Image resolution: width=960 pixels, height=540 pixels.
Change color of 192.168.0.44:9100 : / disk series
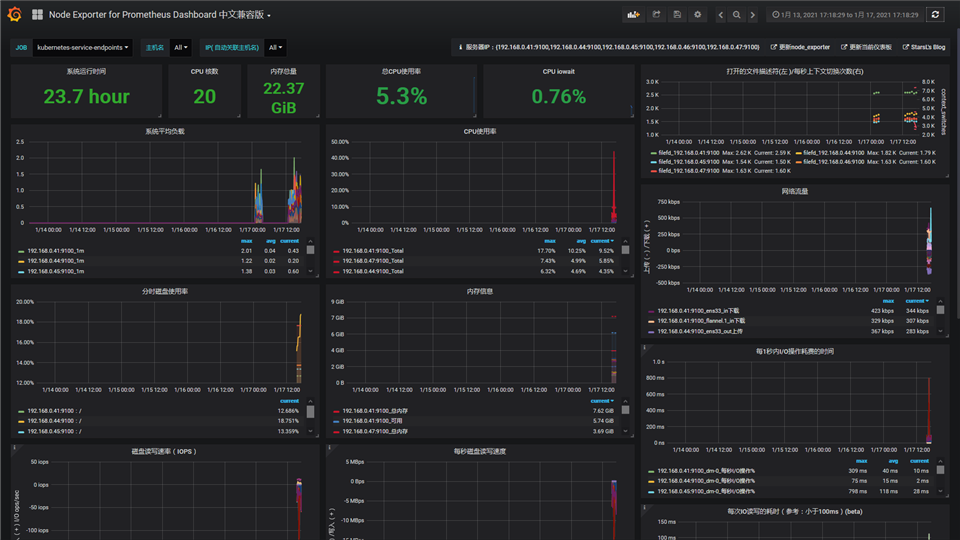[x=21, y=422]
